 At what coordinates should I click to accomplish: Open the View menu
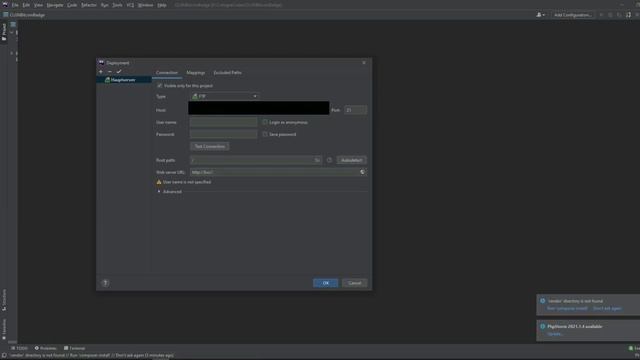(38, 5)
